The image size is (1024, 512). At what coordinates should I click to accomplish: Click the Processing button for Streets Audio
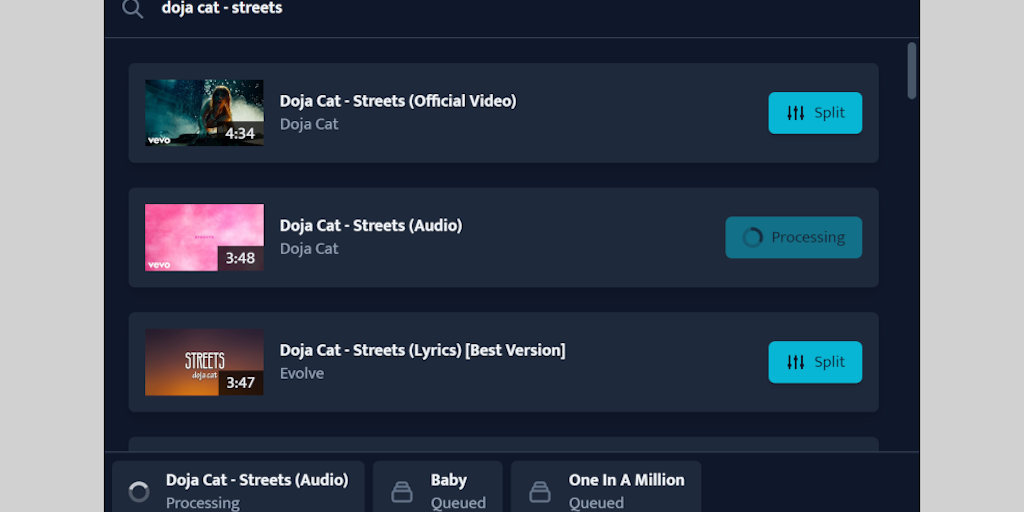[793, 238]
